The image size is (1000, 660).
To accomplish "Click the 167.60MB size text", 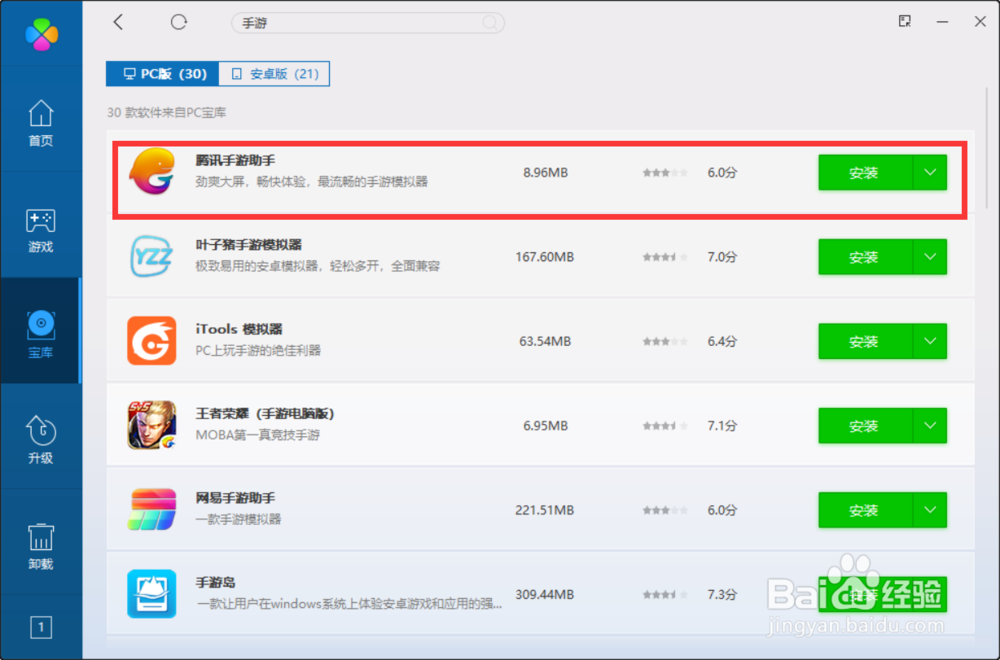I will [545, 257].
